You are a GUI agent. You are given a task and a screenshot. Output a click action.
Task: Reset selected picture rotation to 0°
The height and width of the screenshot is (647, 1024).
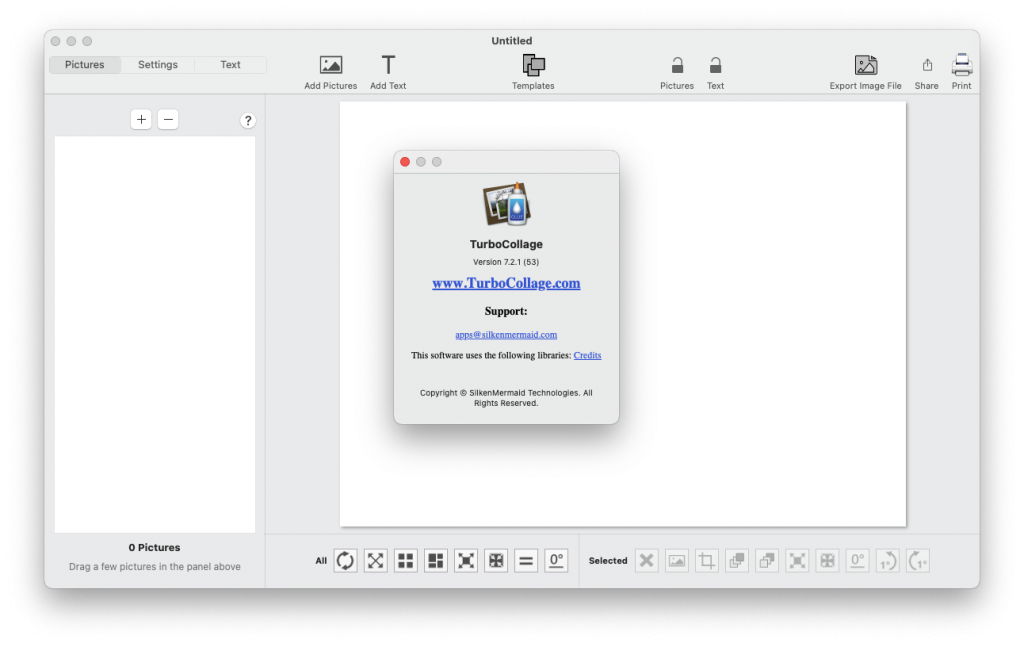(x=857, y=560)
